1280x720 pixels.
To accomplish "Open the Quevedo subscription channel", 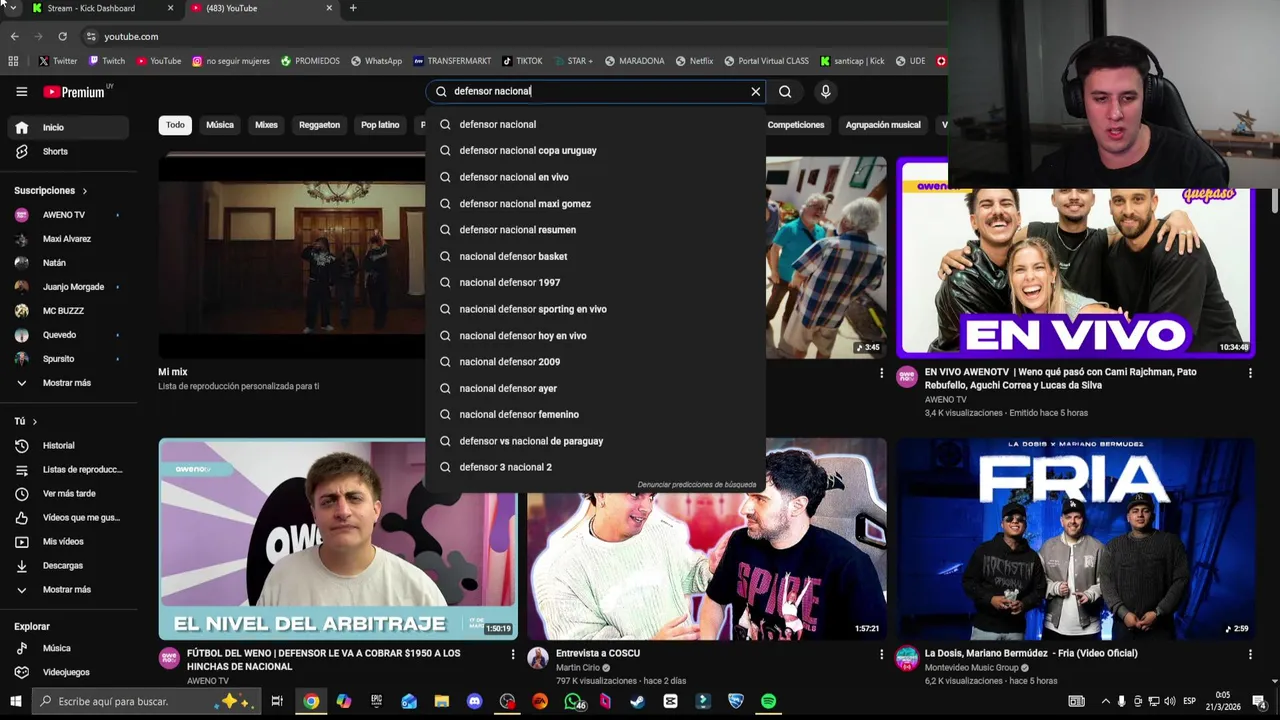I will pyautogui.click(x=66, y=335).
